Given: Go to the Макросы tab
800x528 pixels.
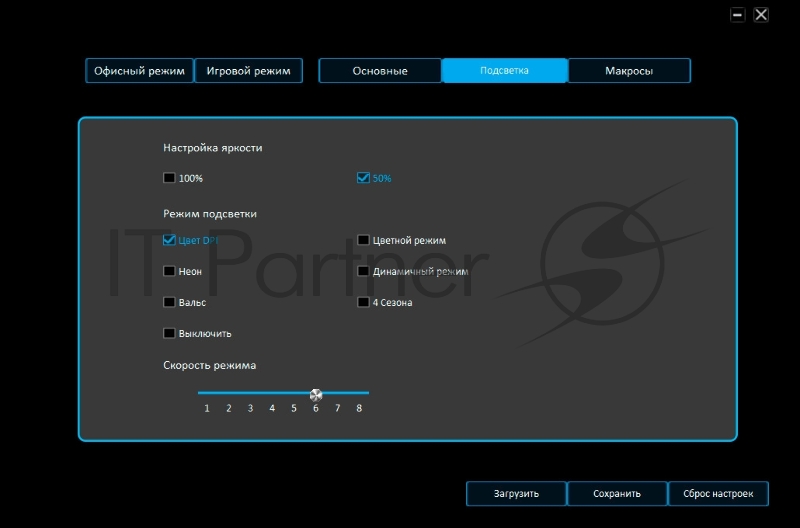Looking at the screenshot, I should click(629, 71).
